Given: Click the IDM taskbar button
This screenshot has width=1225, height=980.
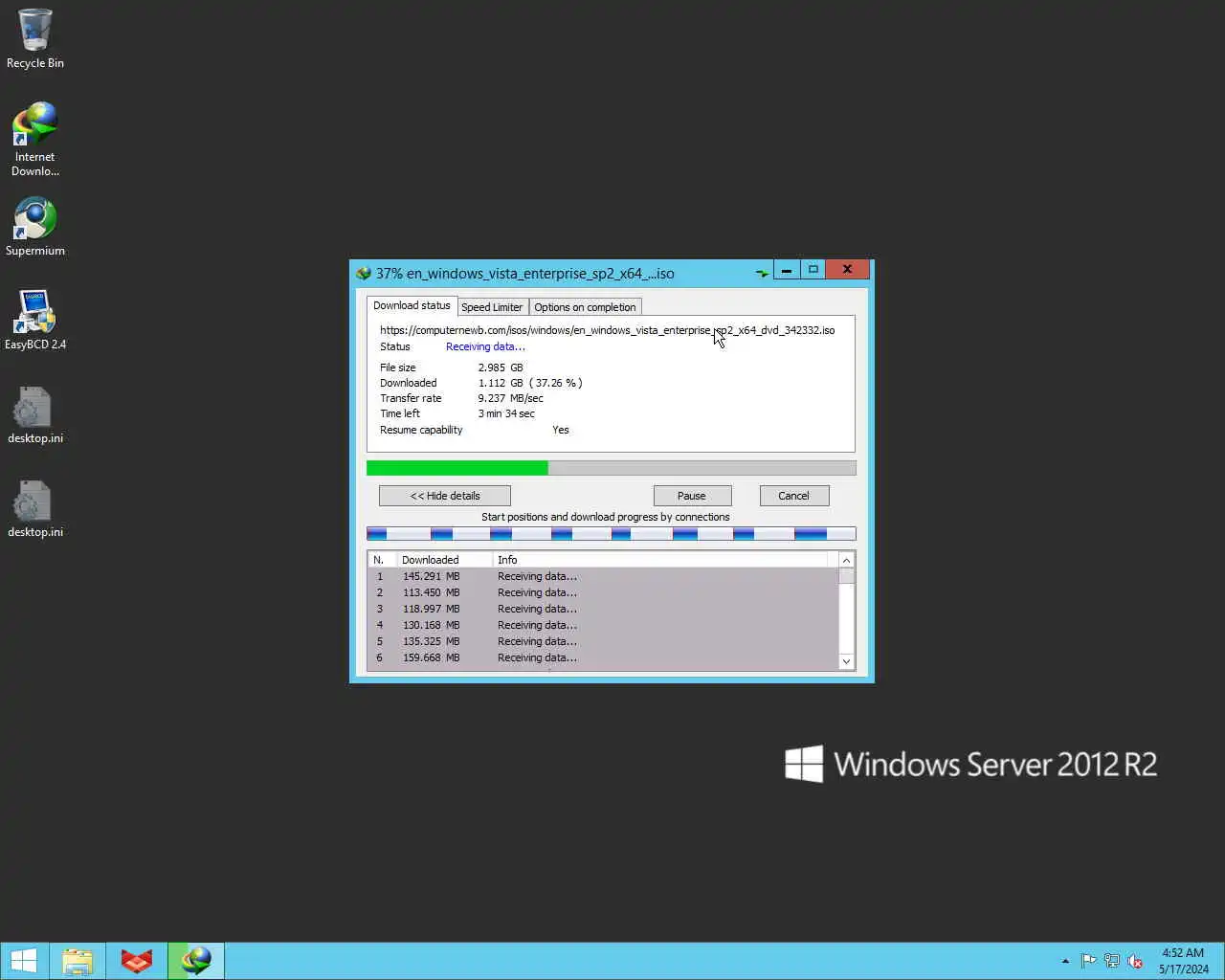Looking at the screenshot, I should pyautogui.click(x=196, y=961).
